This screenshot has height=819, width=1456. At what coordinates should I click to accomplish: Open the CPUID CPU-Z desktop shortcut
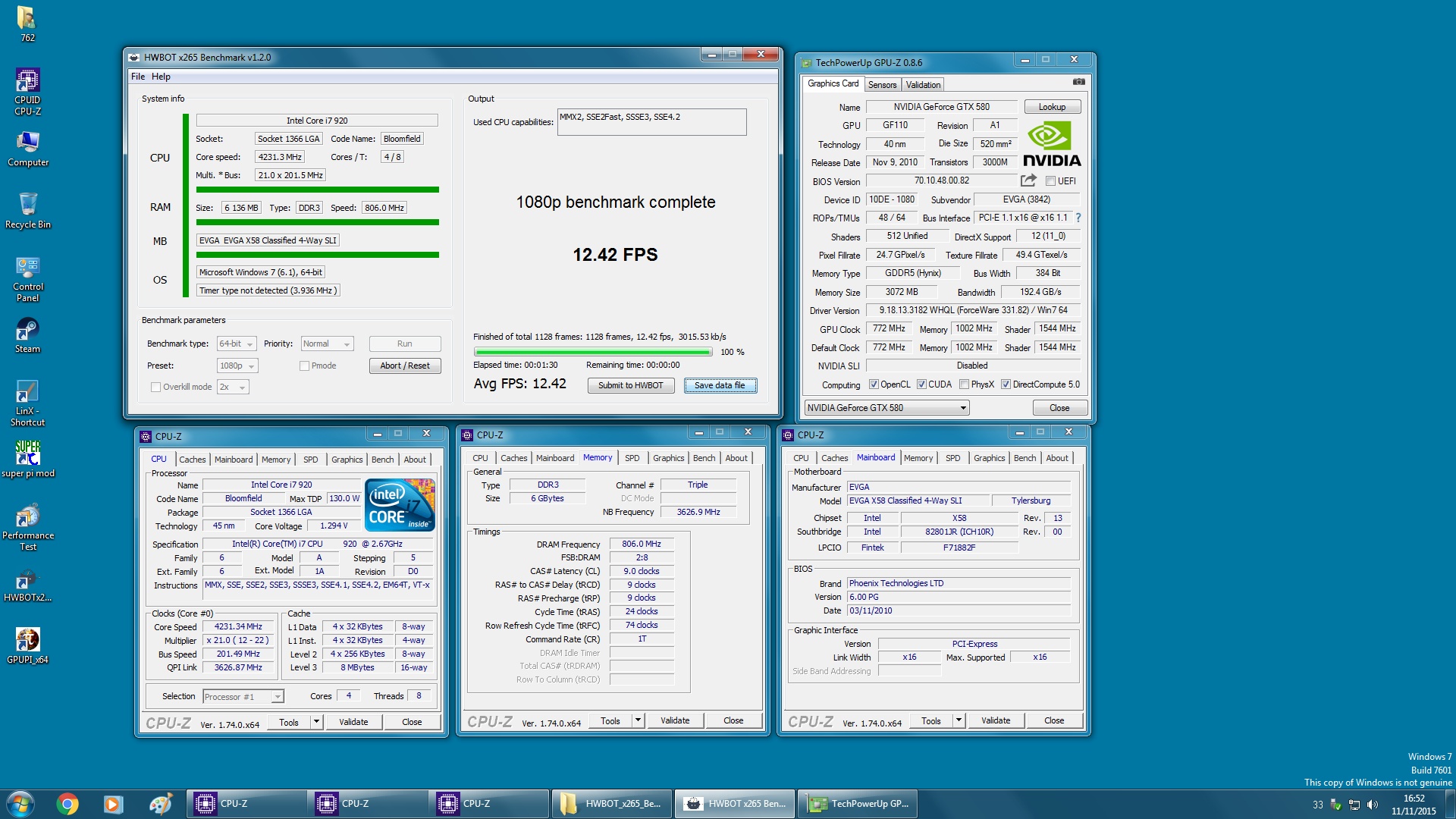tap(27, 92)
